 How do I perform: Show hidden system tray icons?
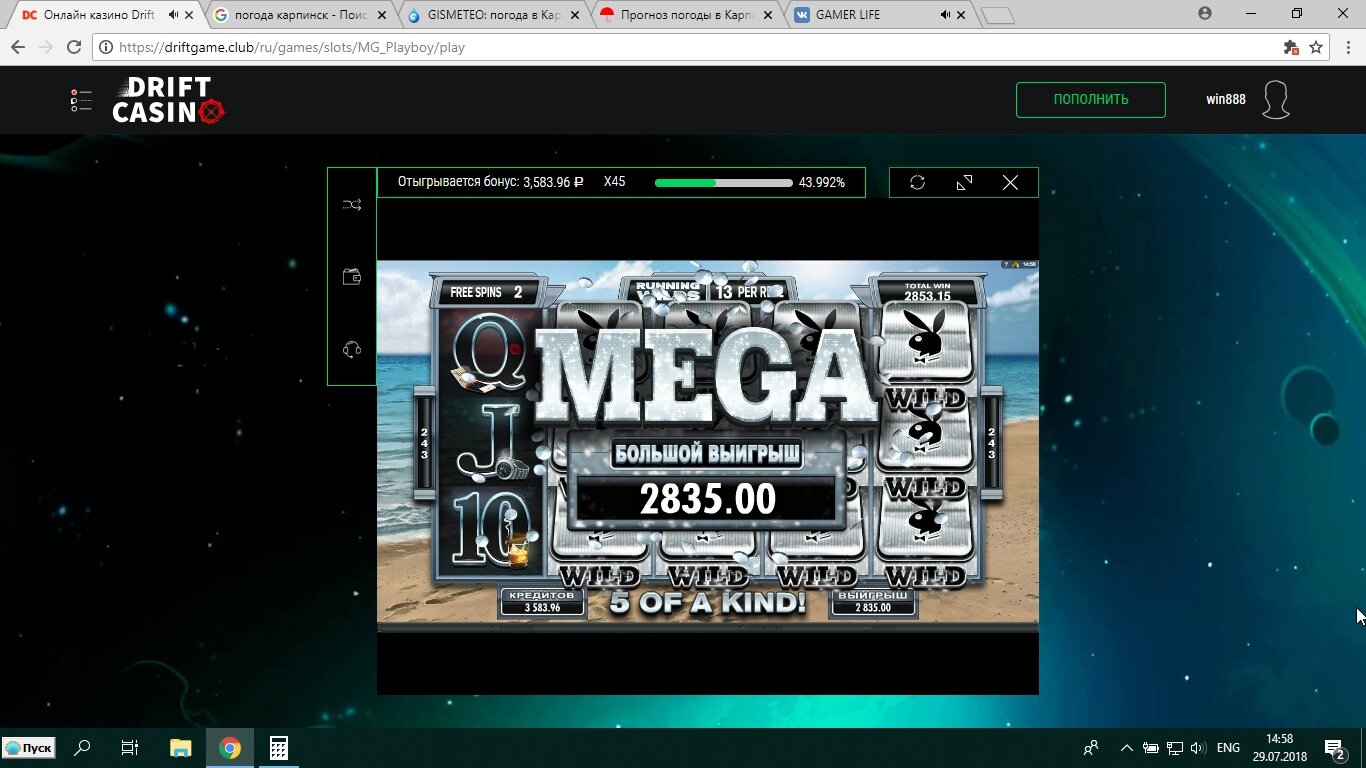[1127, 748]
